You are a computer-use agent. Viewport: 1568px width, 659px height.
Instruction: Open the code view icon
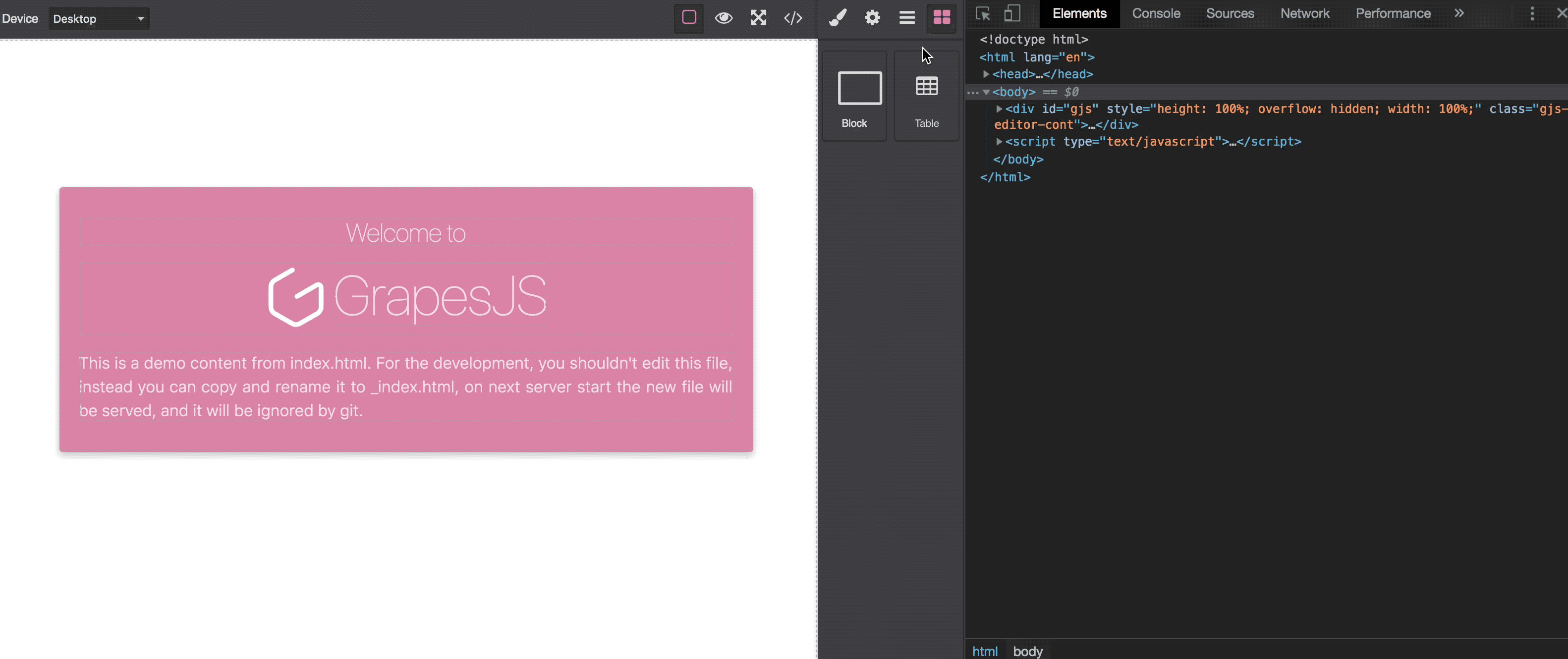792,18
